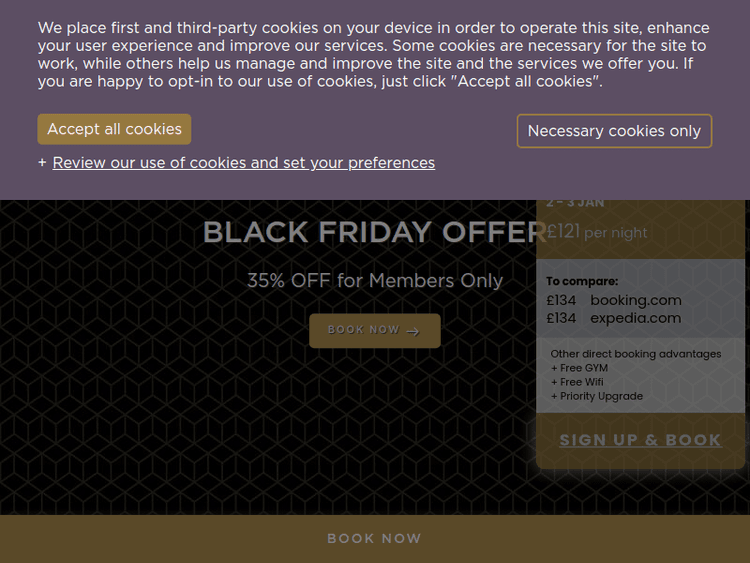The width and height of the screenshot is (750, 563).
Task: Click the BLACK FRIDAY OFFER heading
Action: click(374, 232)
